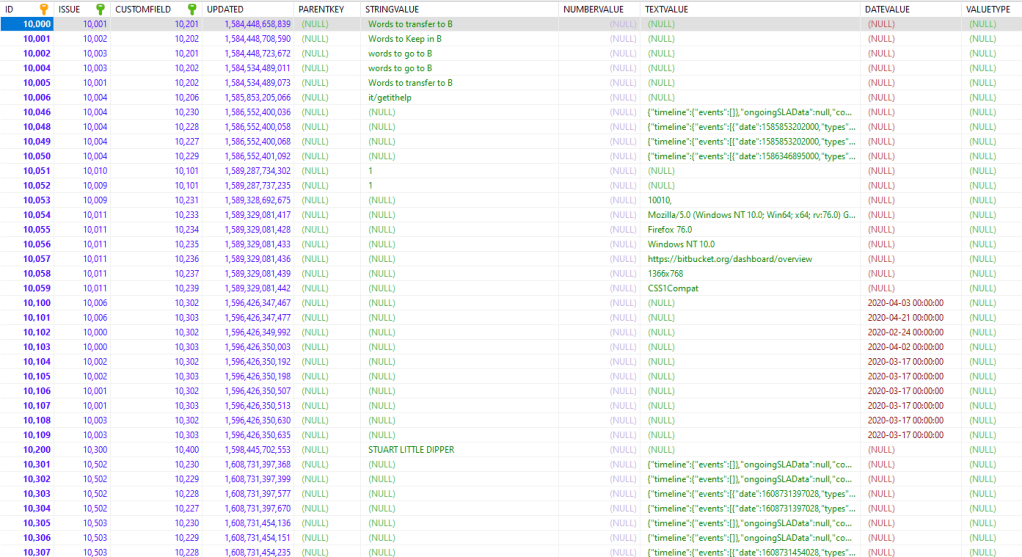Click the green key icon in CUSTOMFIELD header
This screenshot has width=1022, height=557.
192,9
